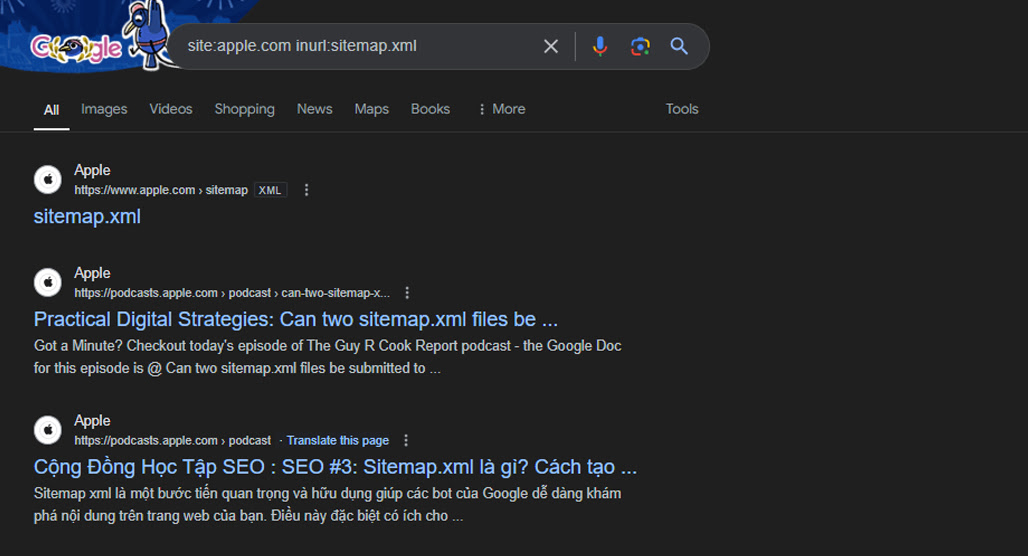Open Google Lens image search
This screenshot has width=1028, height=556.
[640, 46]
